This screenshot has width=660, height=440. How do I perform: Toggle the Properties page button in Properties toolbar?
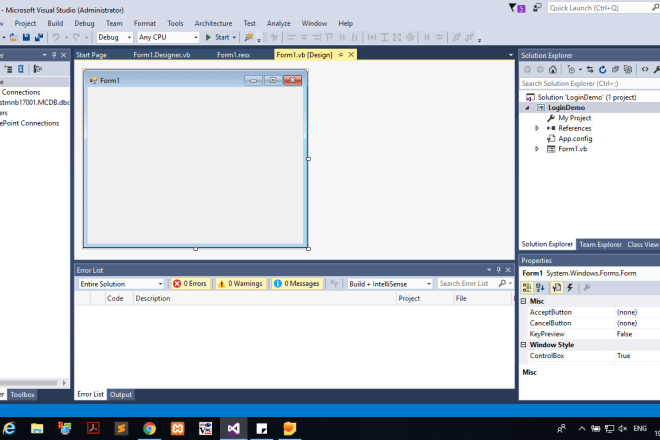(556, 288)
